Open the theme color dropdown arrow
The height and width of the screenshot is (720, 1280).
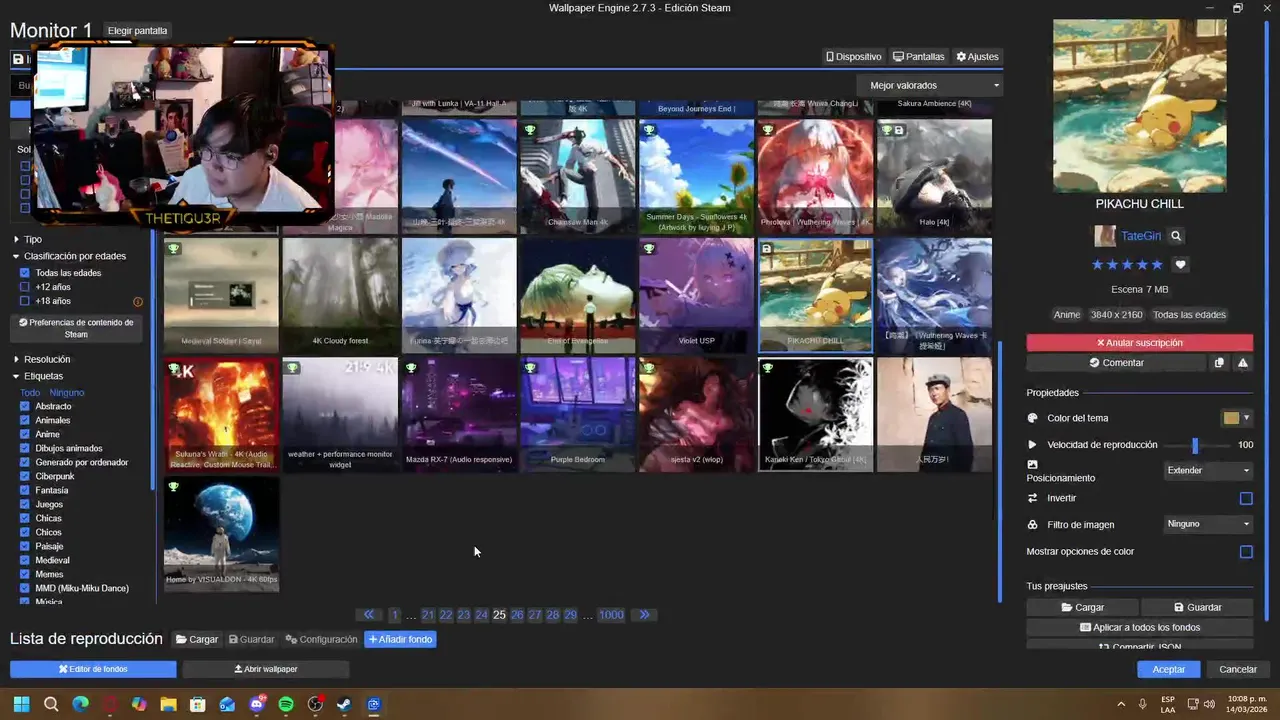click(1246, 418)
